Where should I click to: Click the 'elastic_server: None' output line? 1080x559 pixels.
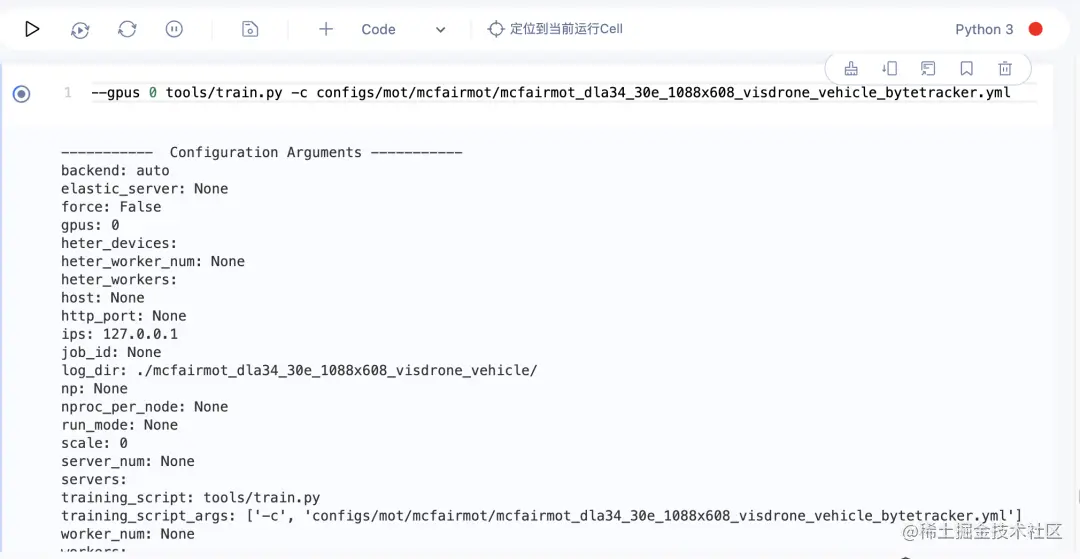pos(145,189)
